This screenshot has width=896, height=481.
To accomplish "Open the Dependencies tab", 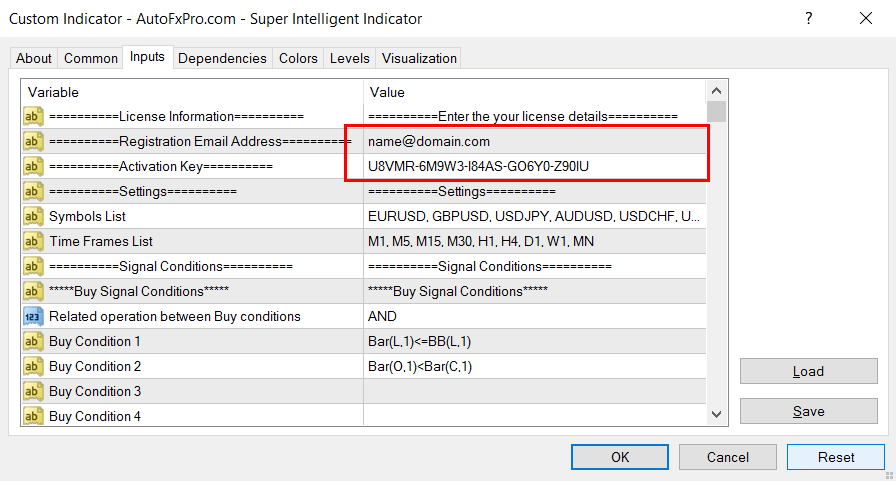I will coord(222,58).
